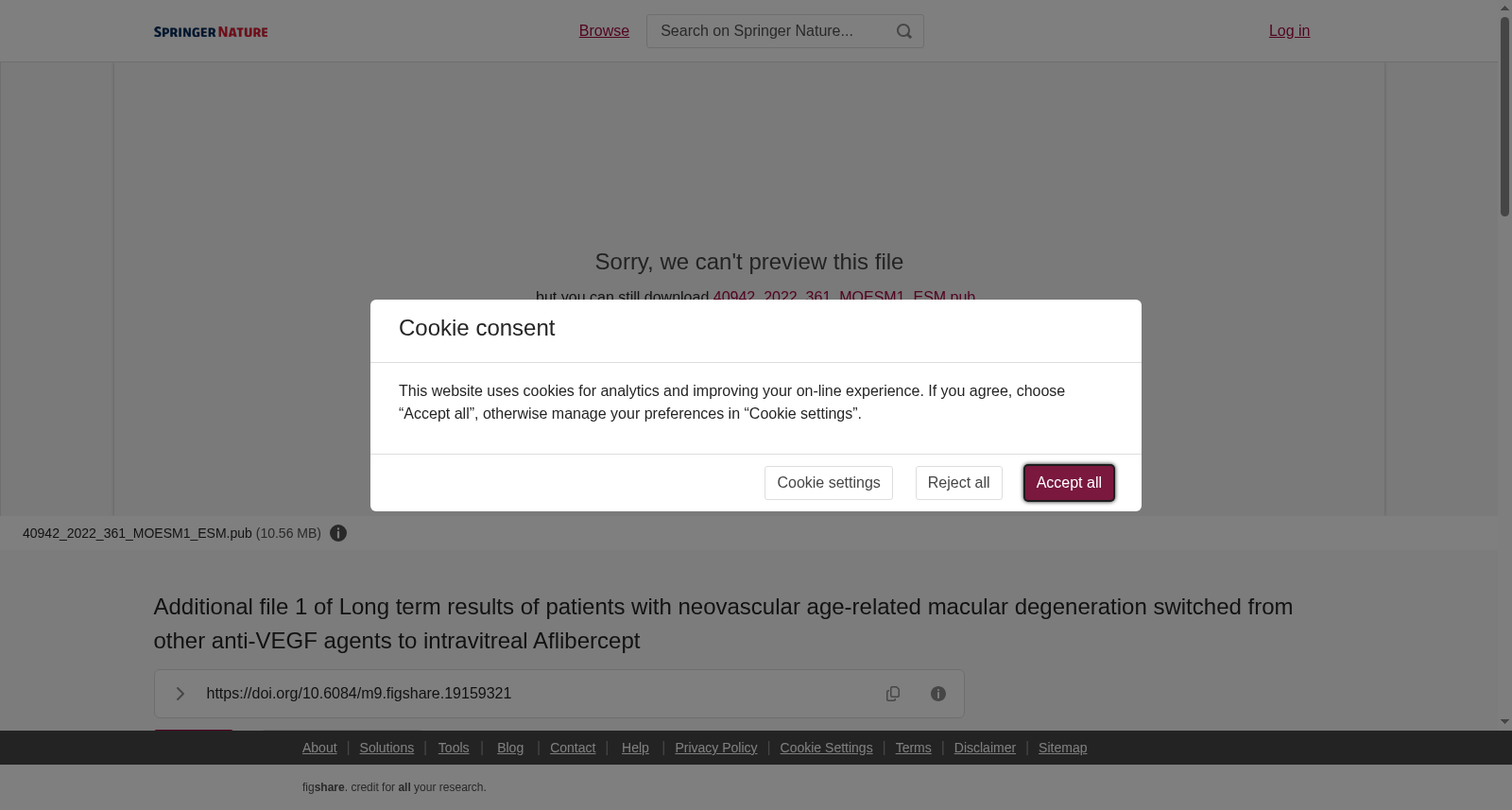Go to Springer Nature logo home

211,31
